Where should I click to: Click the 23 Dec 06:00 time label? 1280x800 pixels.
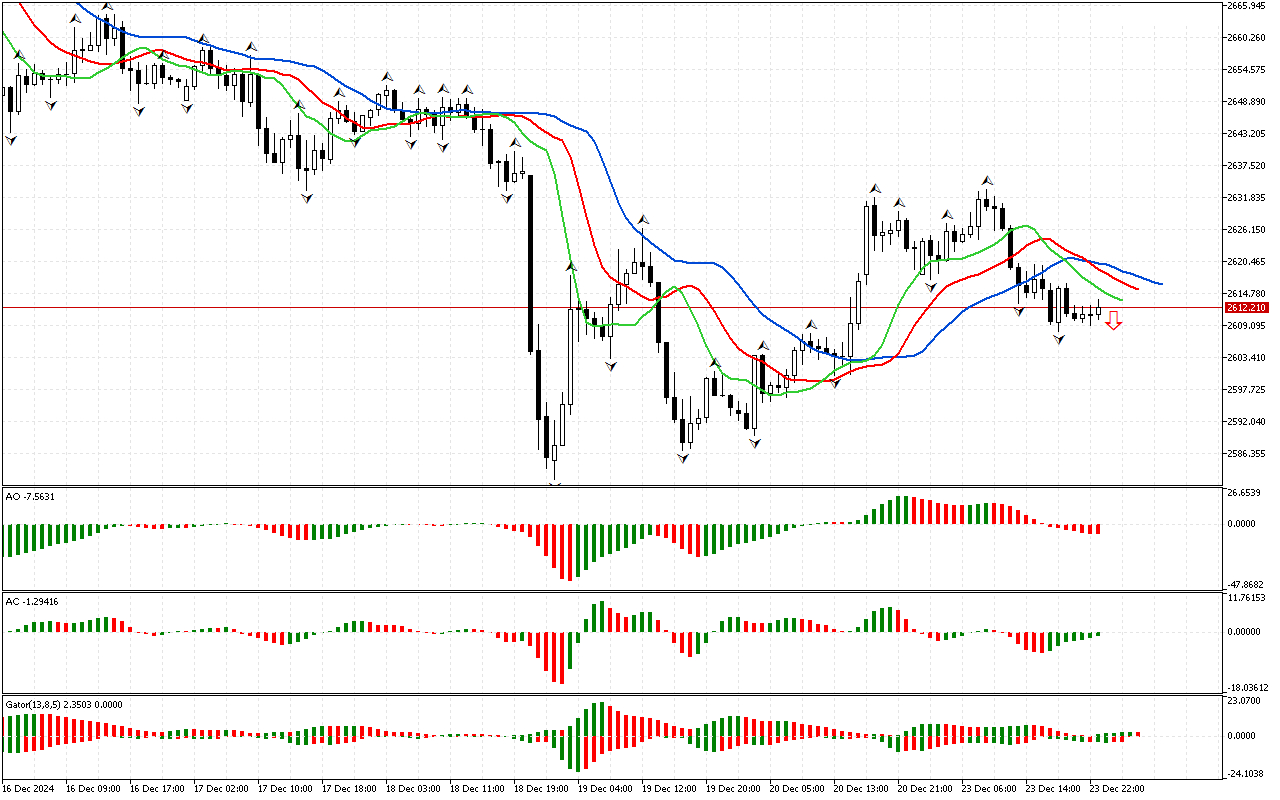(989, 789)
